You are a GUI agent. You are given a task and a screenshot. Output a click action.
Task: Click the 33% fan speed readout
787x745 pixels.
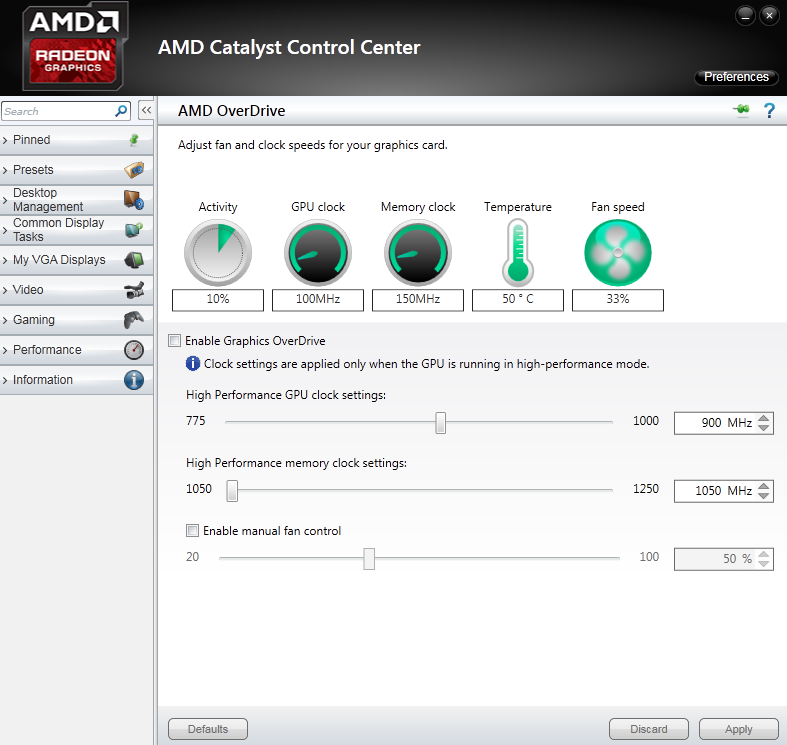[x=618, y=300]
